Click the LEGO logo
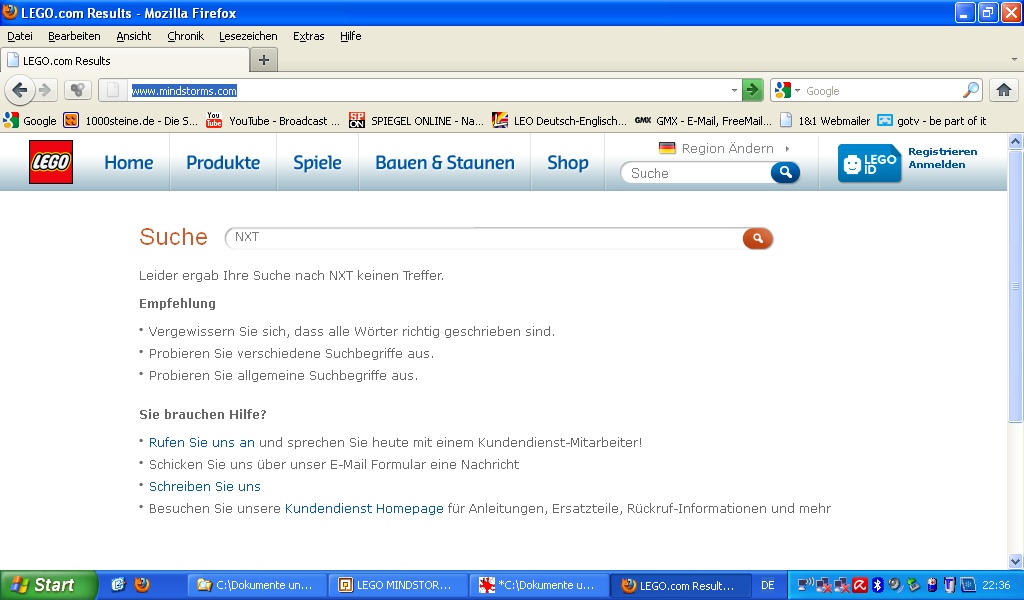The height and width of the screenshot is (600, 1024). 50,163
